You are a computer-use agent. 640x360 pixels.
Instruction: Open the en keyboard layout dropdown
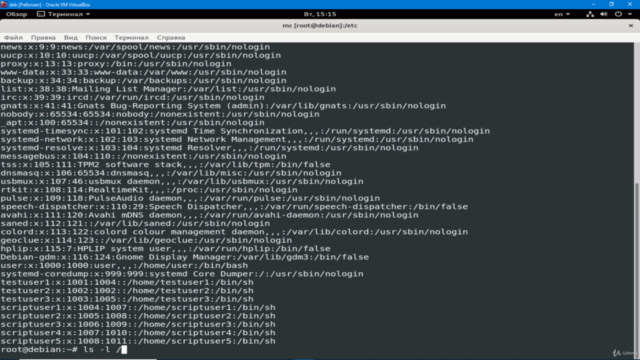tap(562, 14)
